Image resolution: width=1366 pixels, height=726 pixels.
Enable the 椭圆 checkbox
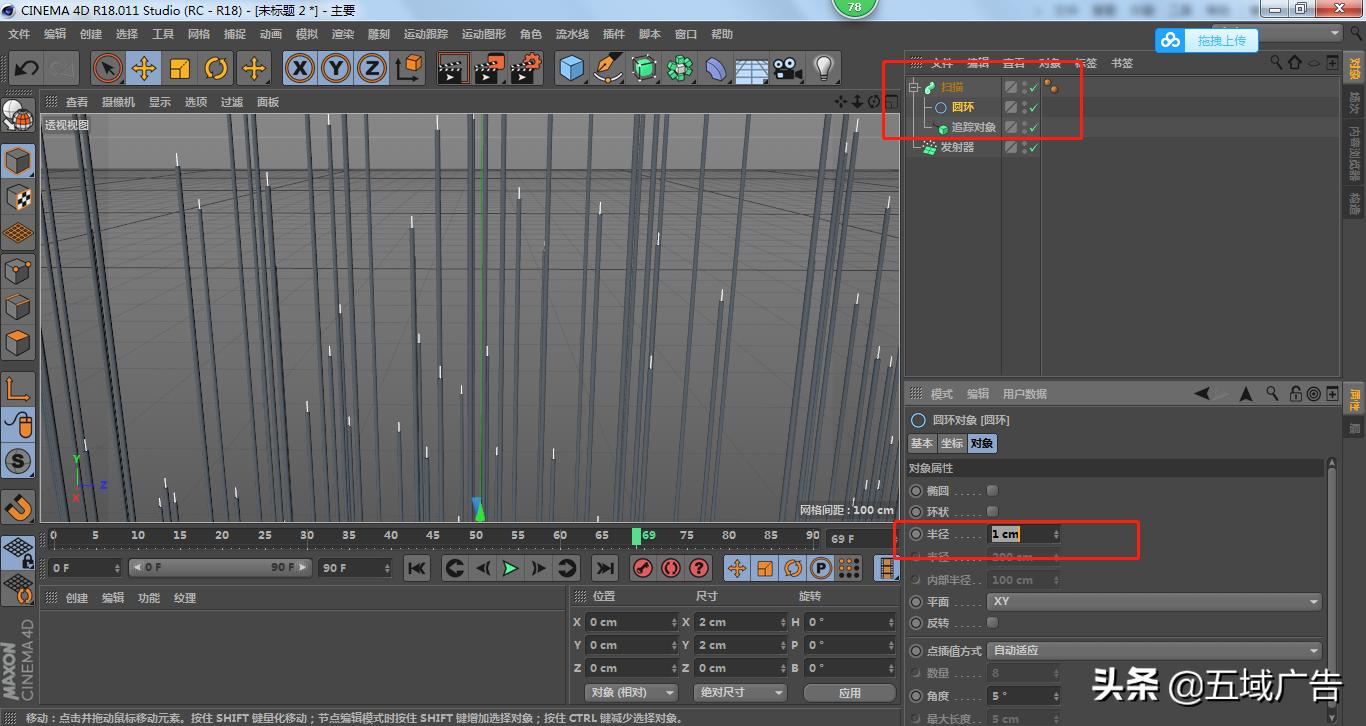992,491
